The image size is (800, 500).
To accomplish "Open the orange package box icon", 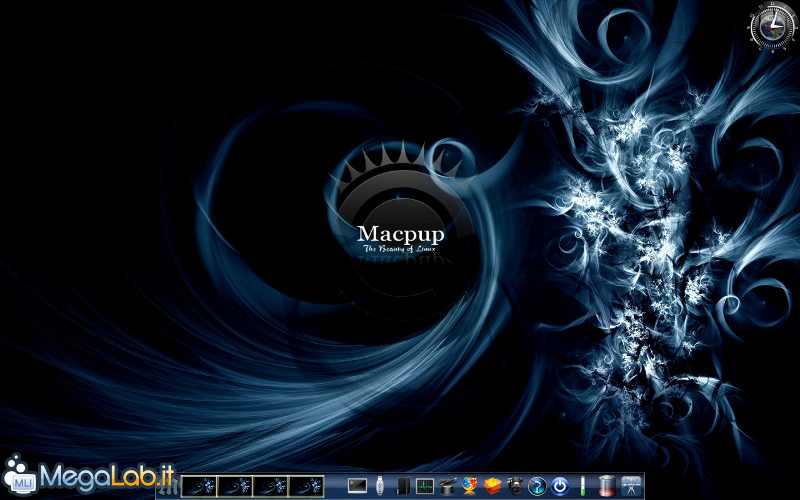I will point(492,486).
